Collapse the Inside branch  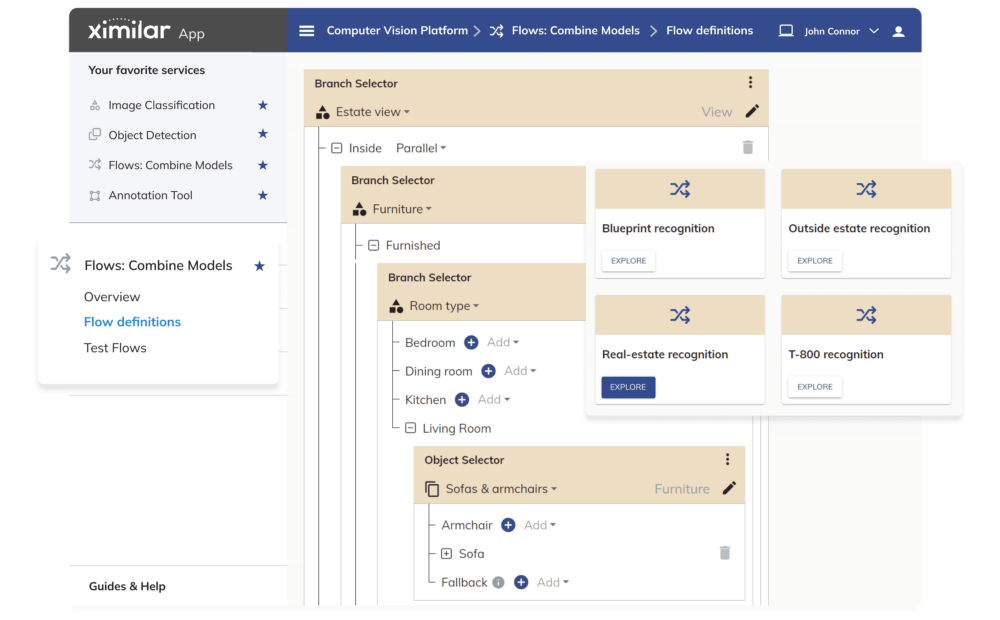click(337, 148)
